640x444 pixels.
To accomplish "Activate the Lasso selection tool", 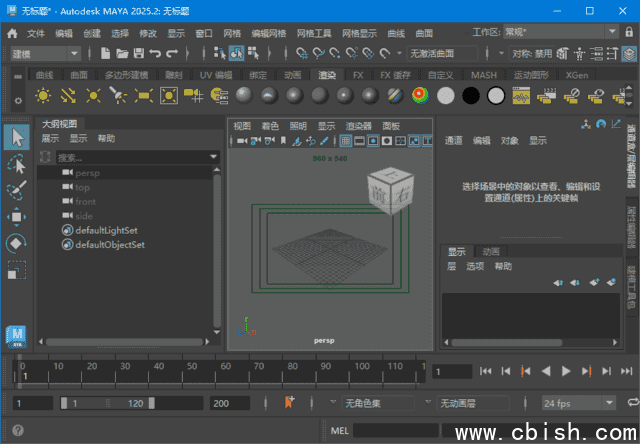I will (x=16, y=164).
